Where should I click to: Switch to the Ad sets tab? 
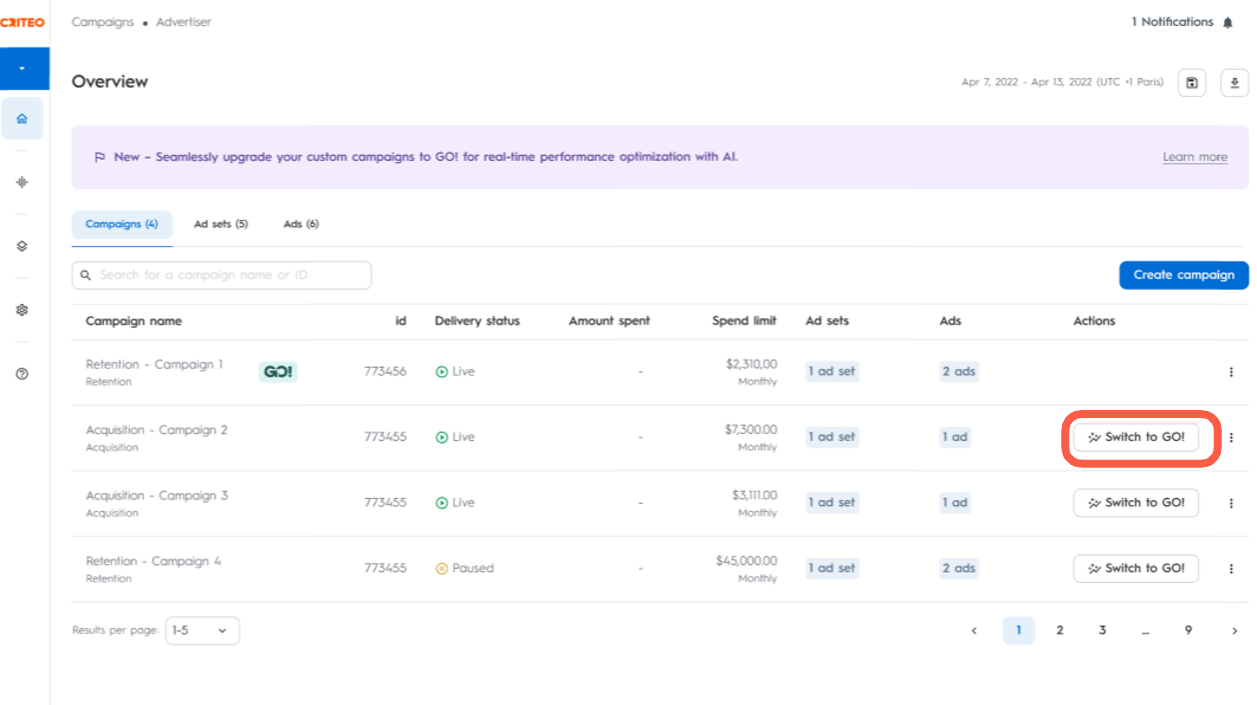point(221,225)
